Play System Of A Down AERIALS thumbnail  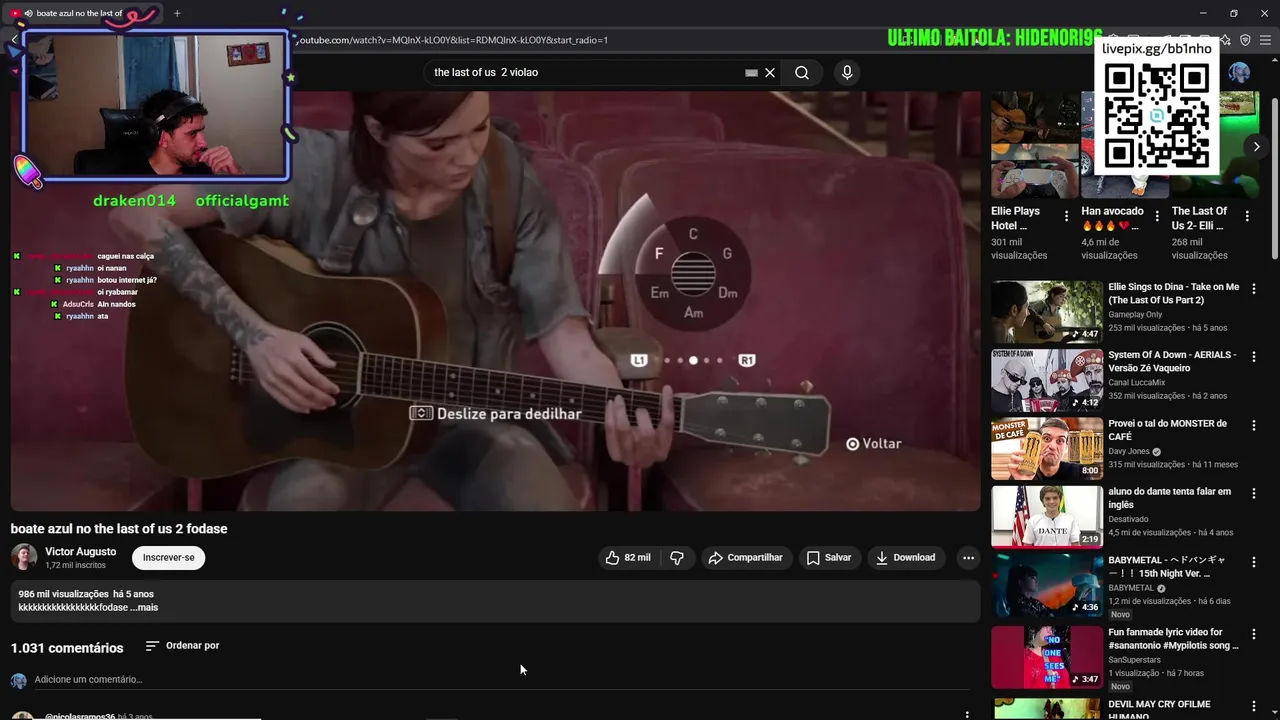pos(1047,380)
